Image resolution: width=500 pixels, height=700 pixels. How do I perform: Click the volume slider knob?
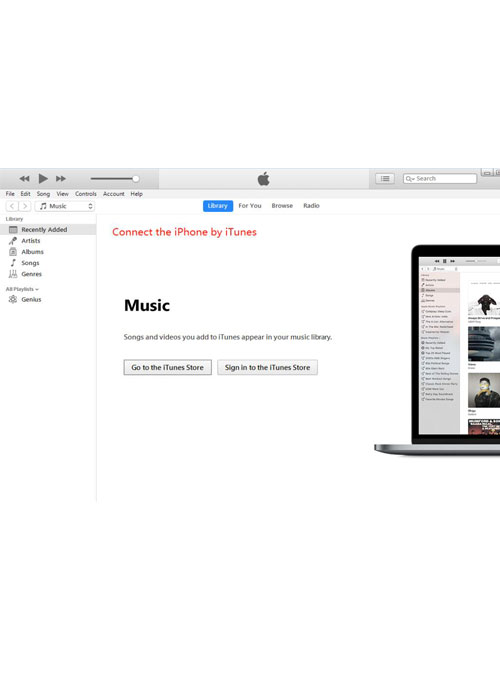pos(136,179)
